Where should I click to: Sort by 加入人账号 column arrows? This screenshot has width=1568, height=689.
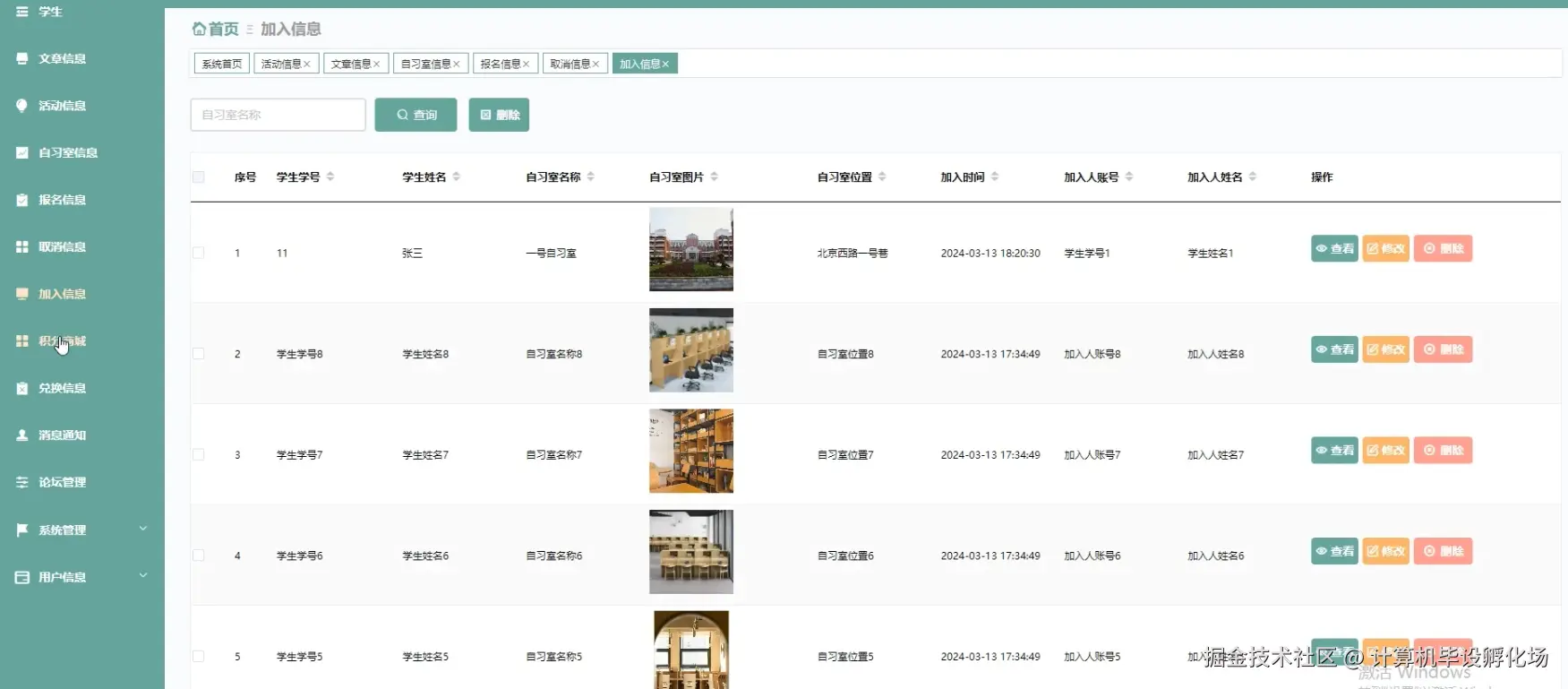(x=1129, y=177)
